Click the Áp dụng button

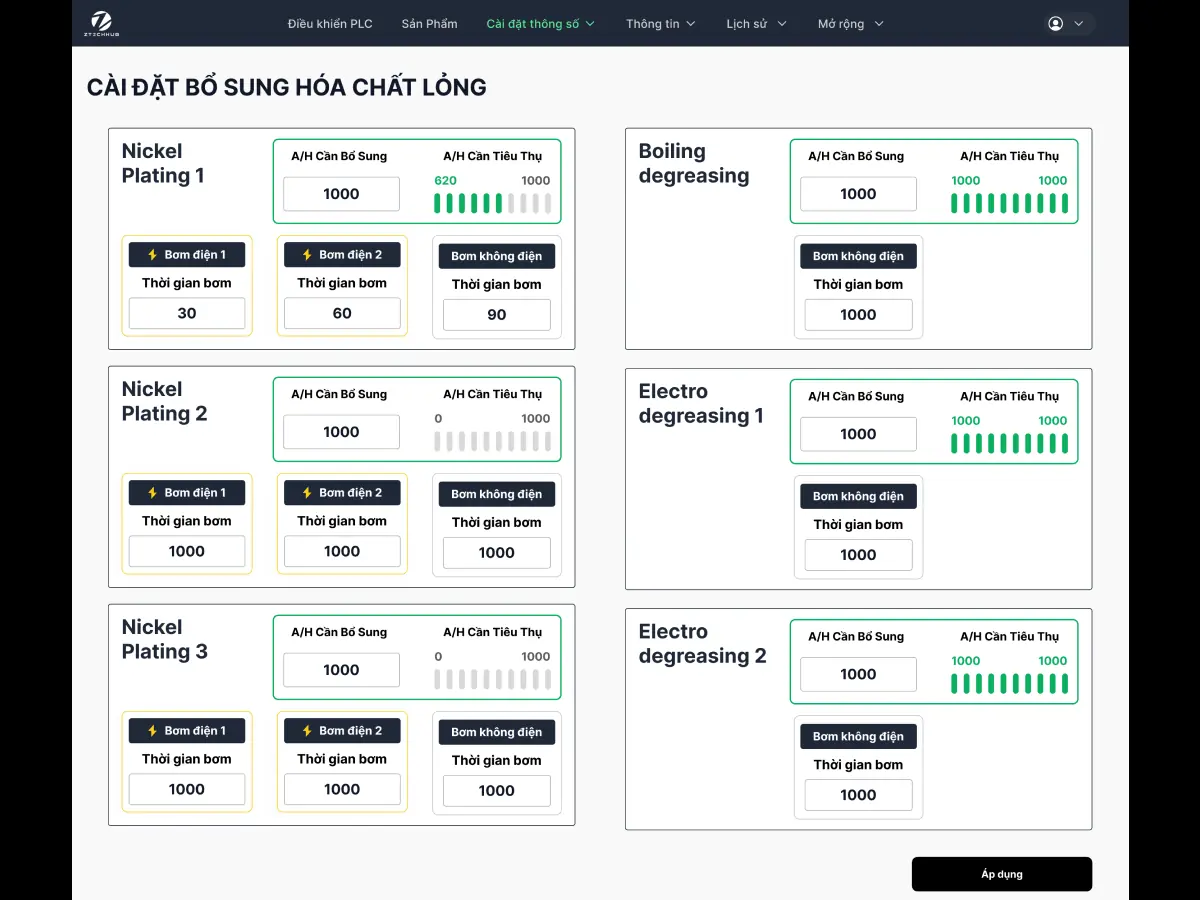tap(1002, 874)
